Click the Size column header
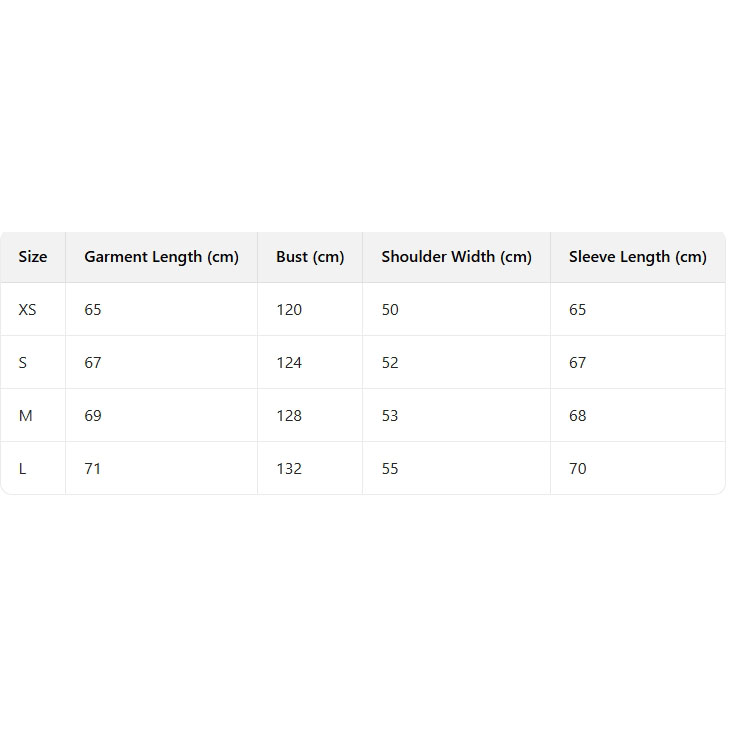This screenshot has height=729, width=729. [33, 257]
